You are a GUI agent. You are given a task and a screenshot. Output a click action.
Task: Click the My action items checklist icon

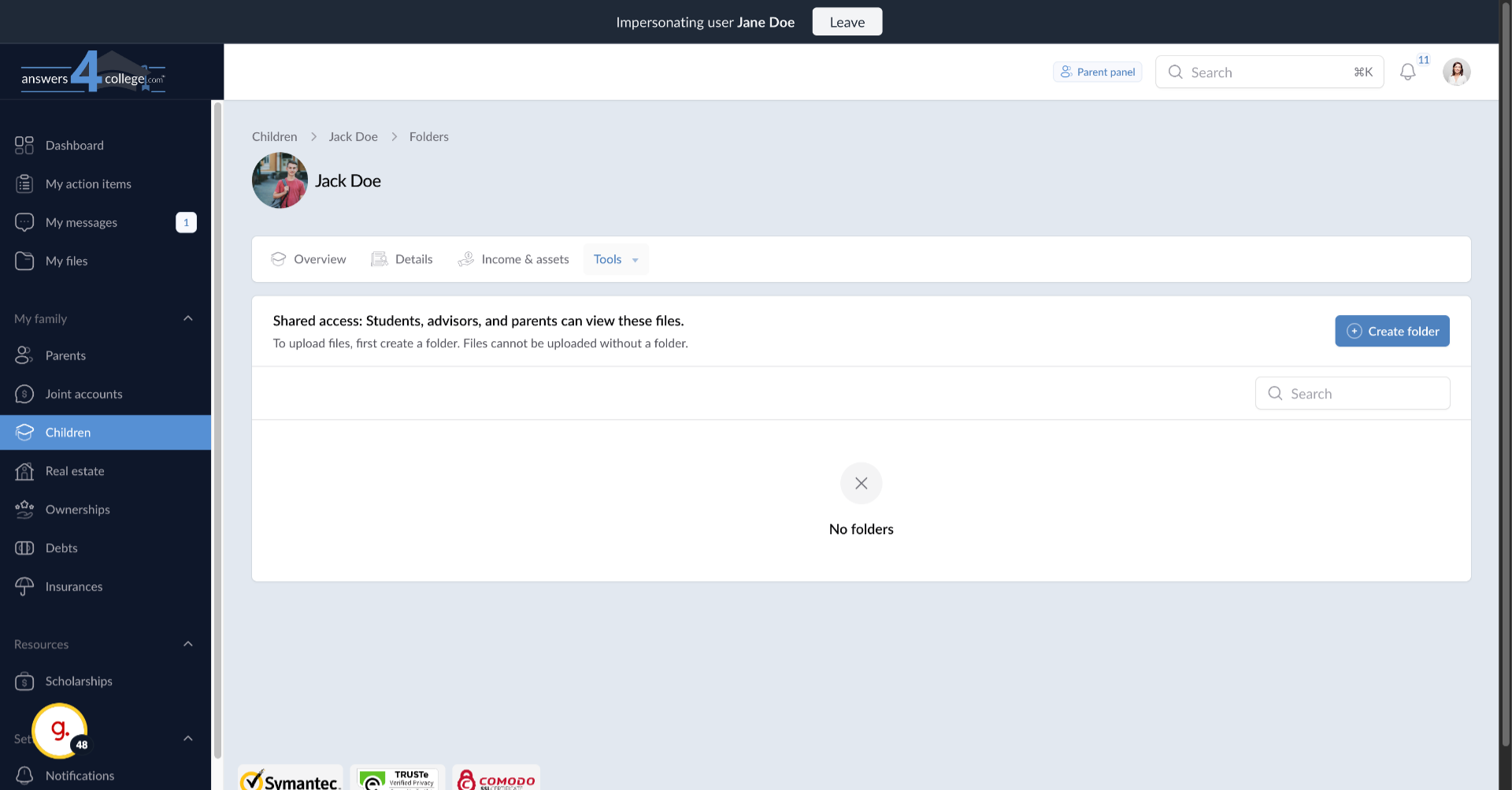point(24,184)
